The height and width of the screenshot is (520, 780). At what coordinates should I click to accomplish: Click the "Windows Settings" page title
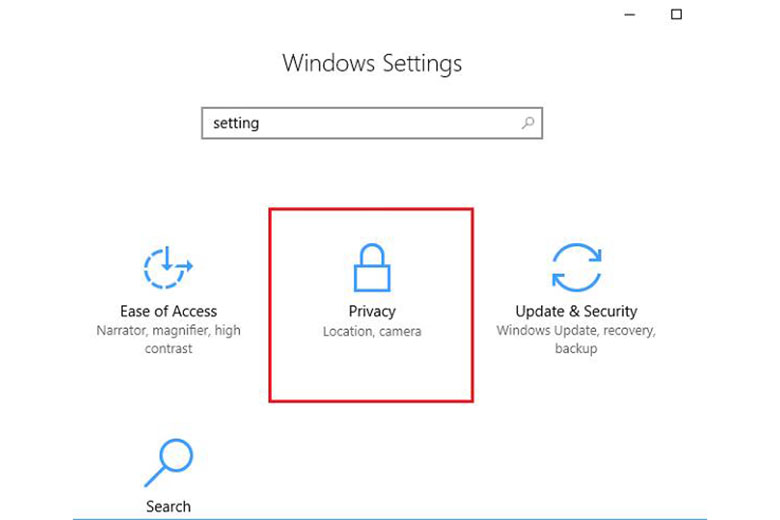pyautogui.click(x=372, y=63)
